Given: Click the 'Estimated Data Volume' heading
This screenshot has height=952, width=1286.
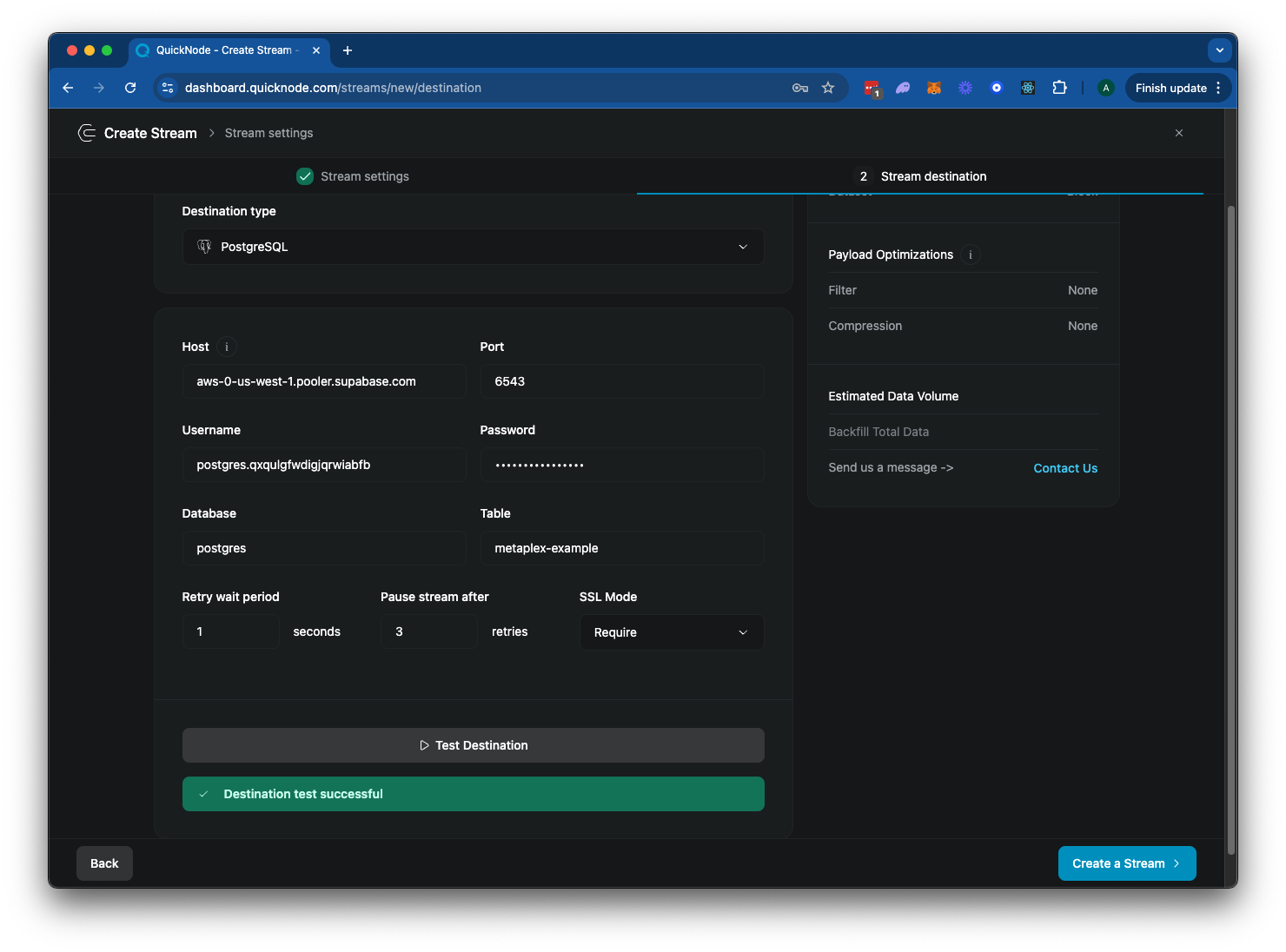Looking at the screenshot, I should [893, 396].
